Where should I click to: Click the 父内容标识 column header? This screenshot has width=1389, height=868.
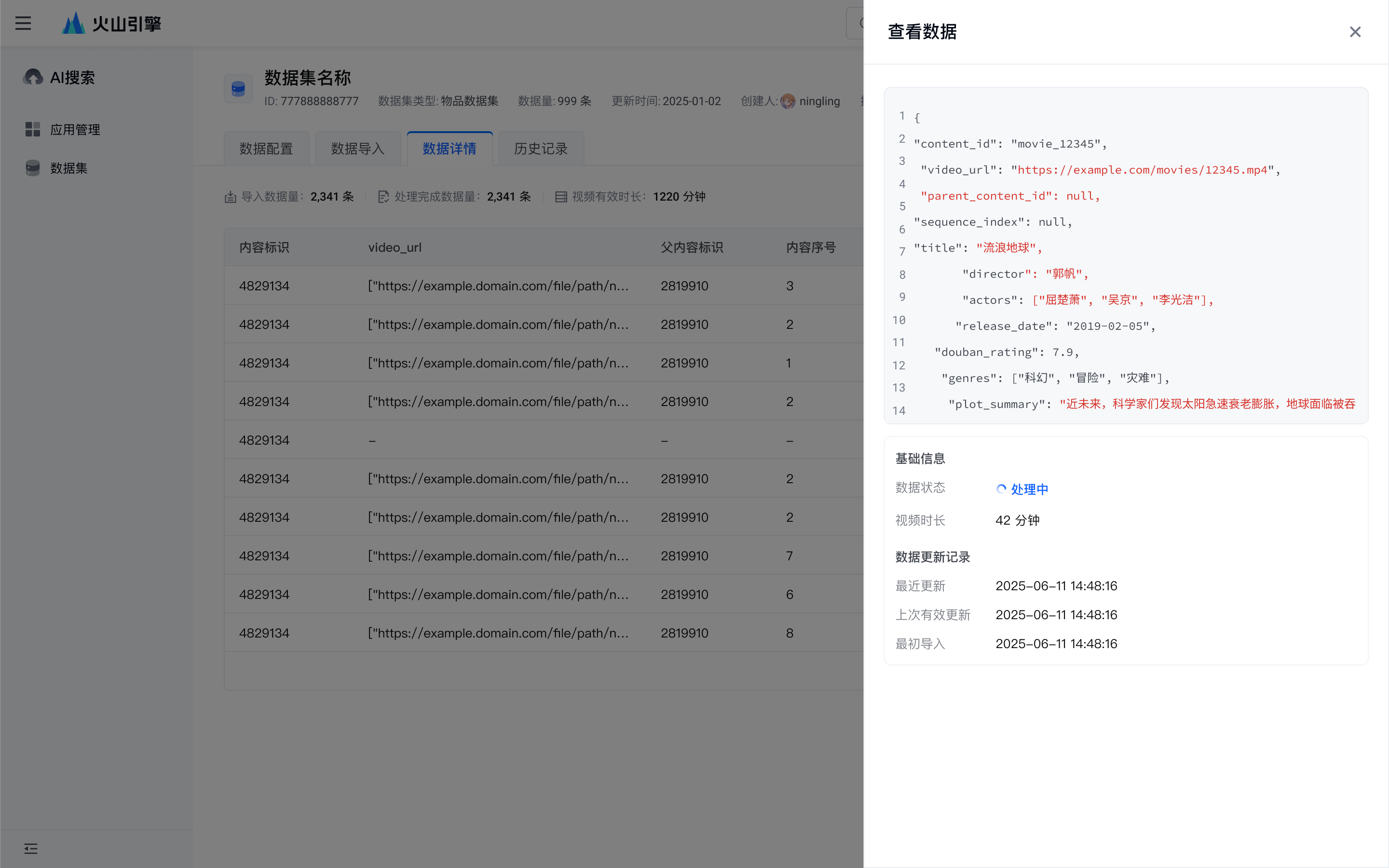692,247
